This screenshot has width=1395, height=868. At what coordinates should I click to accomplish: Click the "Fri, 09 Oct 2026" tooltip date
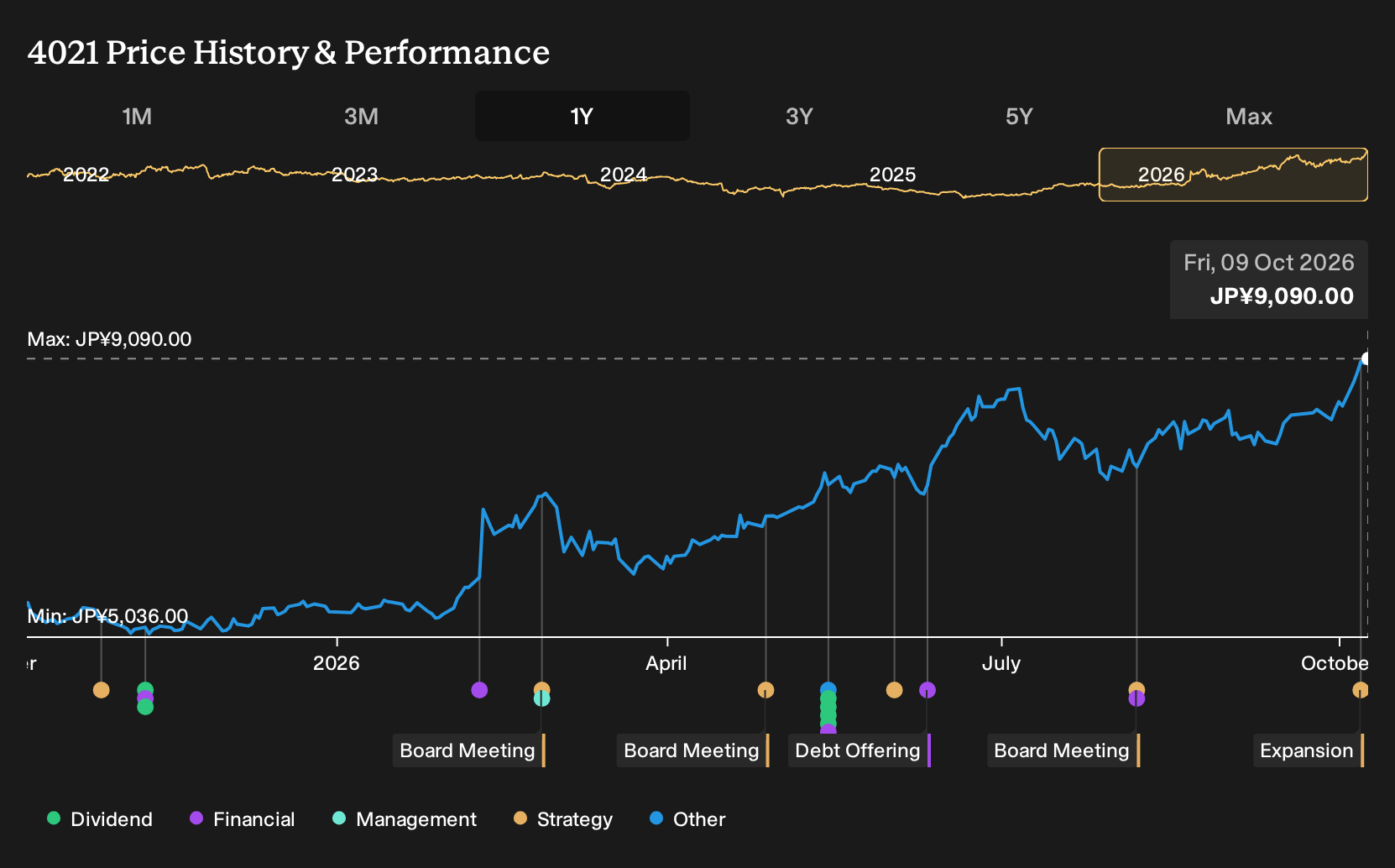pos(1269,263)
